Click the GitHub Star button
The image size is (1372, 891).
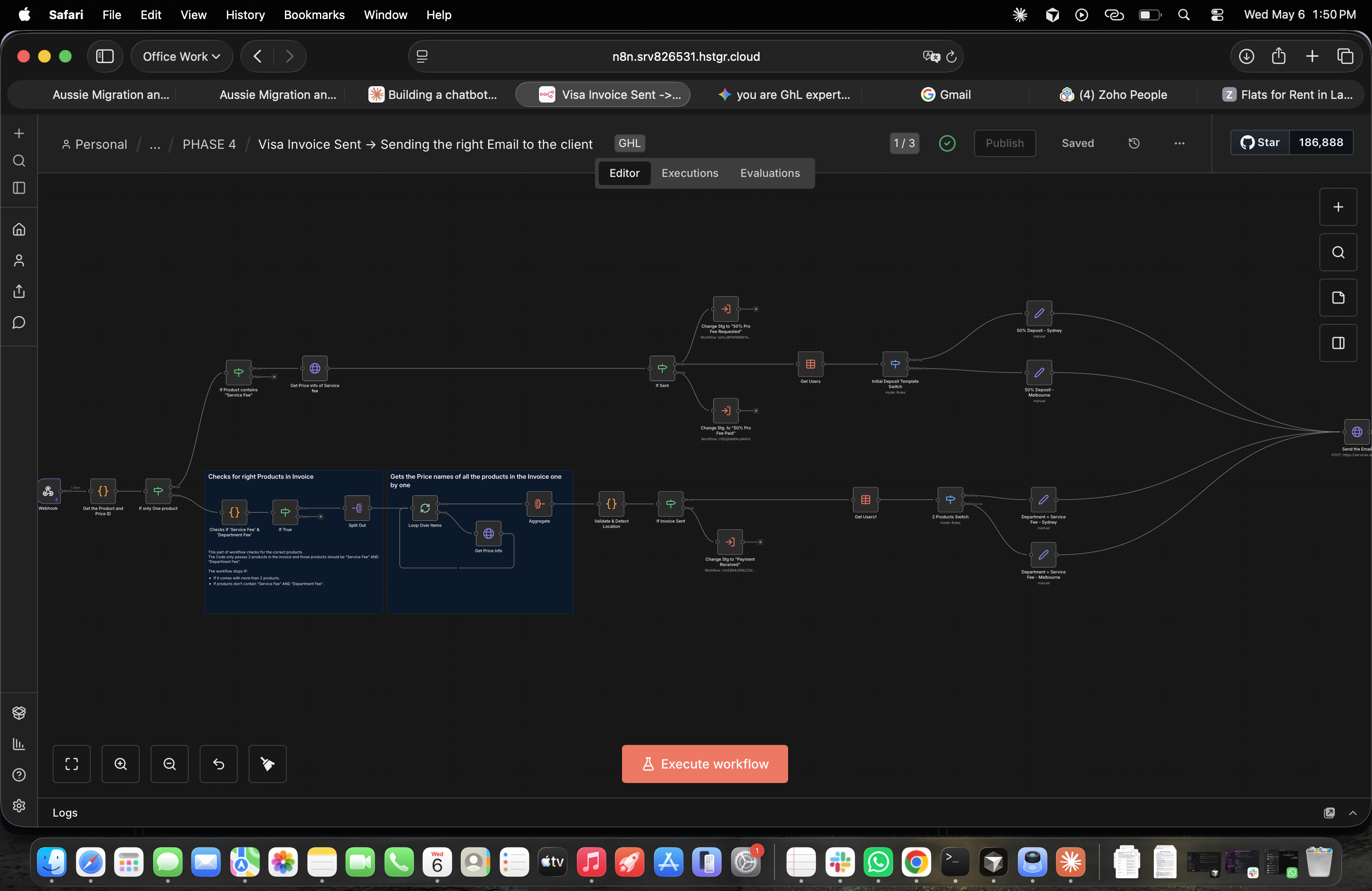pyautogui.click(x=1260, y=142)
